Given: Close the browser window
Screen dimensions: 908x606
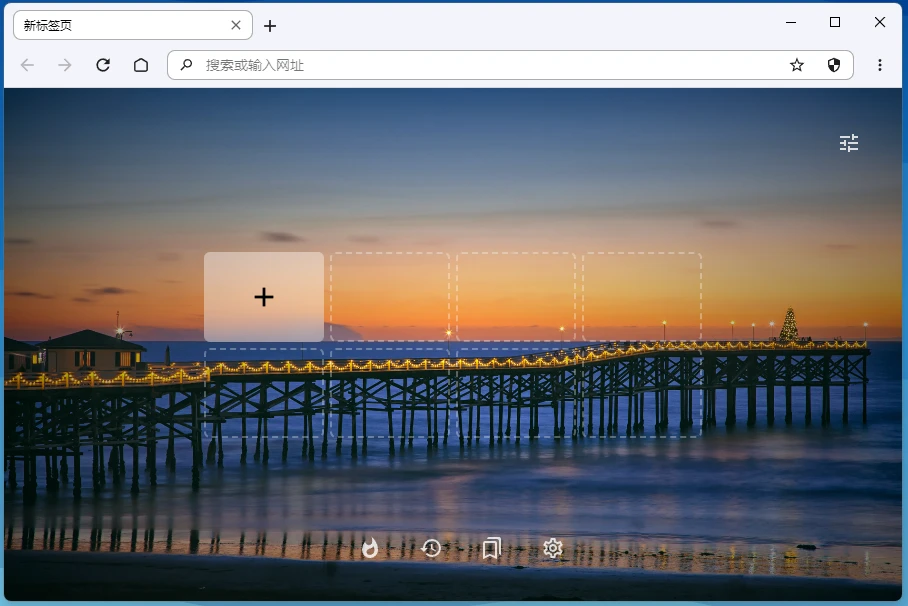Looking at the screenshot, I should (x=880, y=23).
